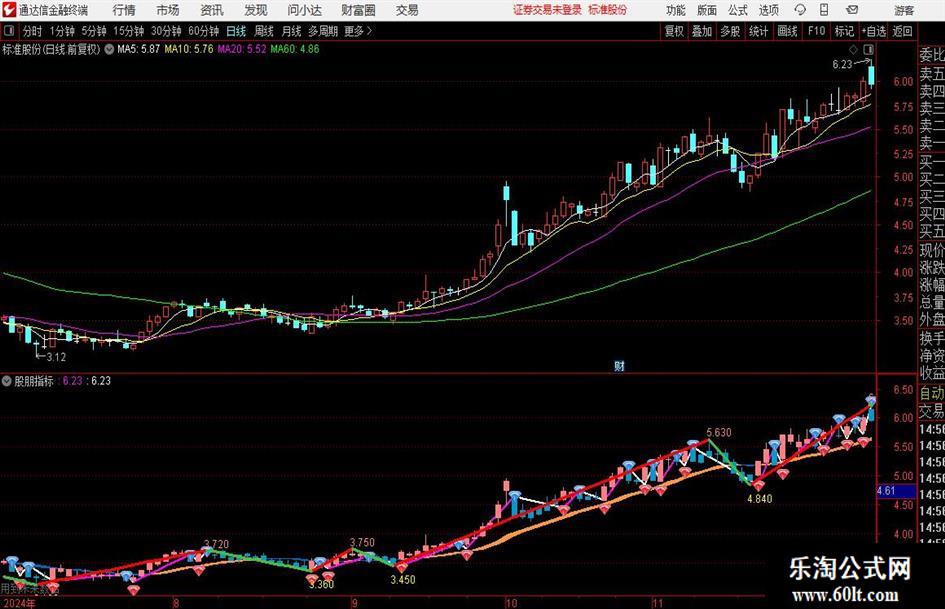Expand the main chart indicator dropdown arrow
945x609 pixels.
[109, 49]
